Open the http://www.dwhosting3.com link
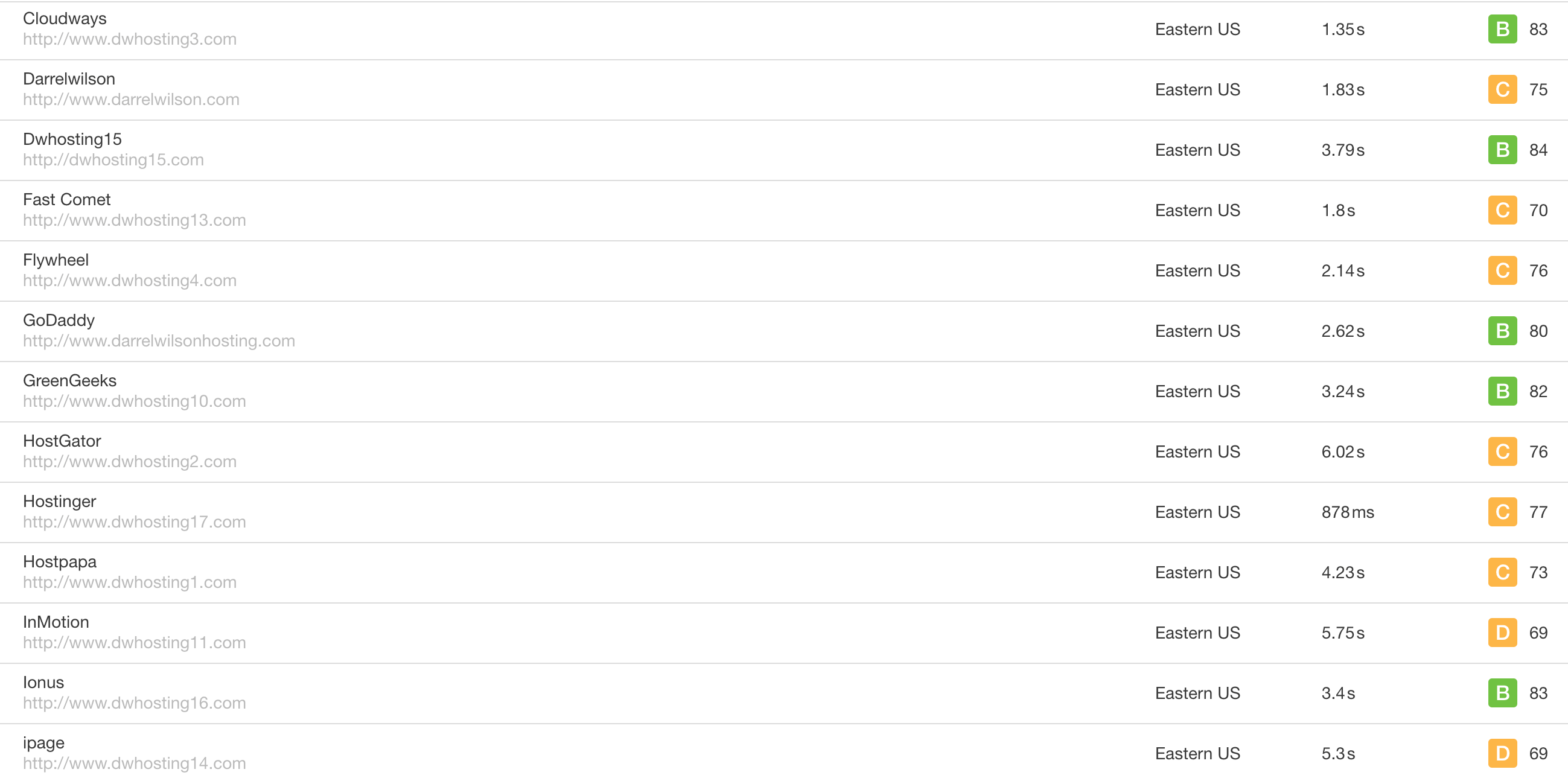This screenshot has width=1568, height=778. [x=130, y=39]
